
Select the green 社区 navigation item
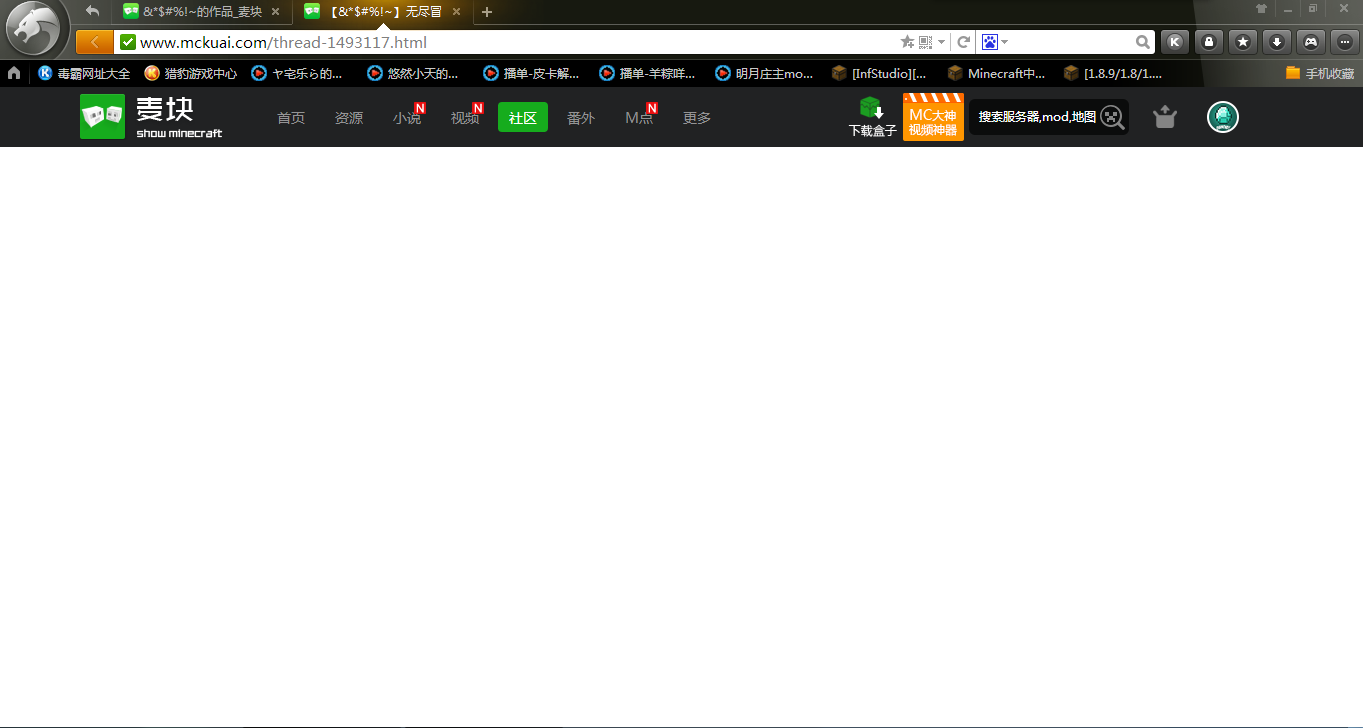click(x=523, y=118)
